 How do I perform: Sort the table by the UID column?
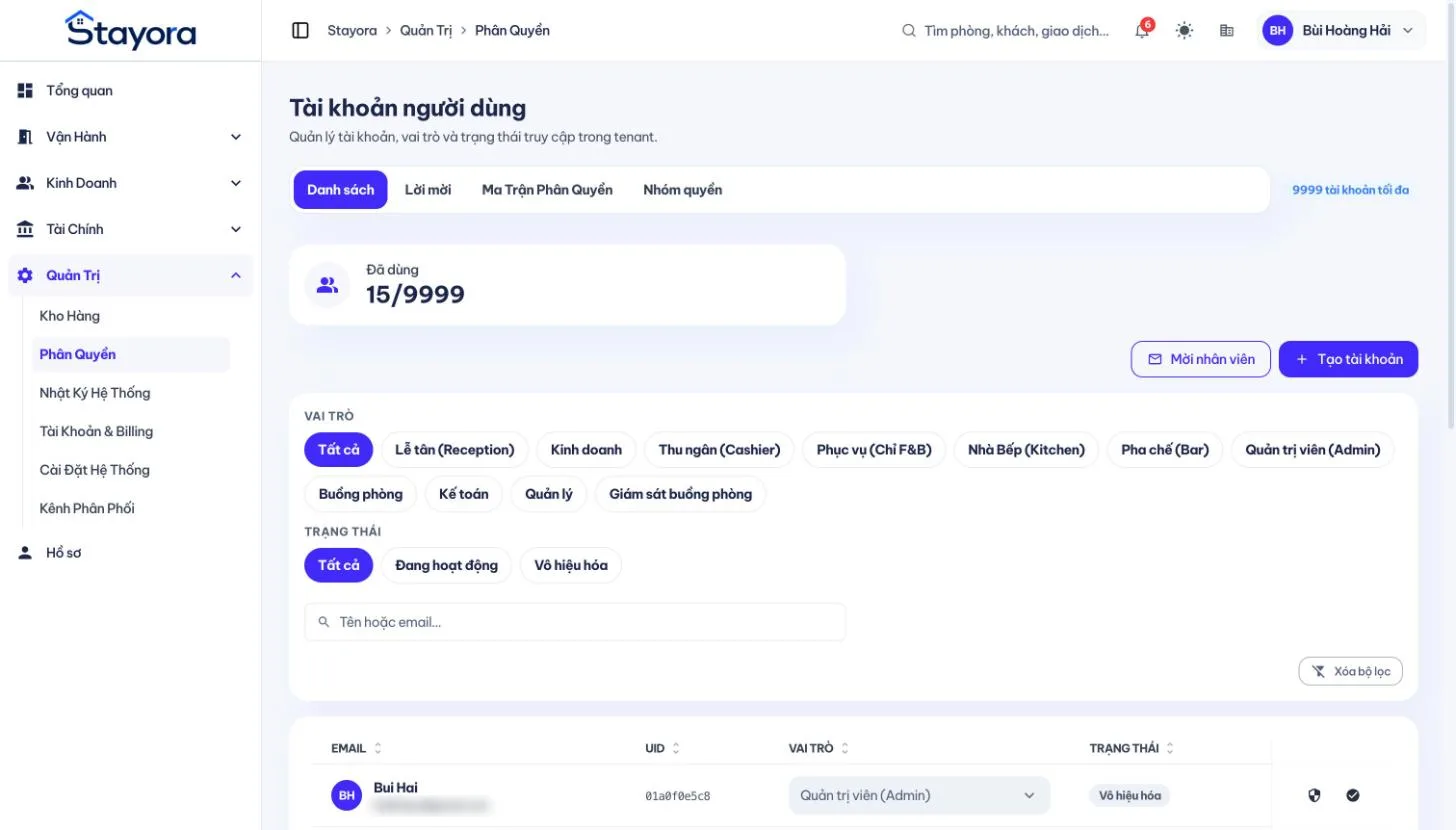(663, 748)
